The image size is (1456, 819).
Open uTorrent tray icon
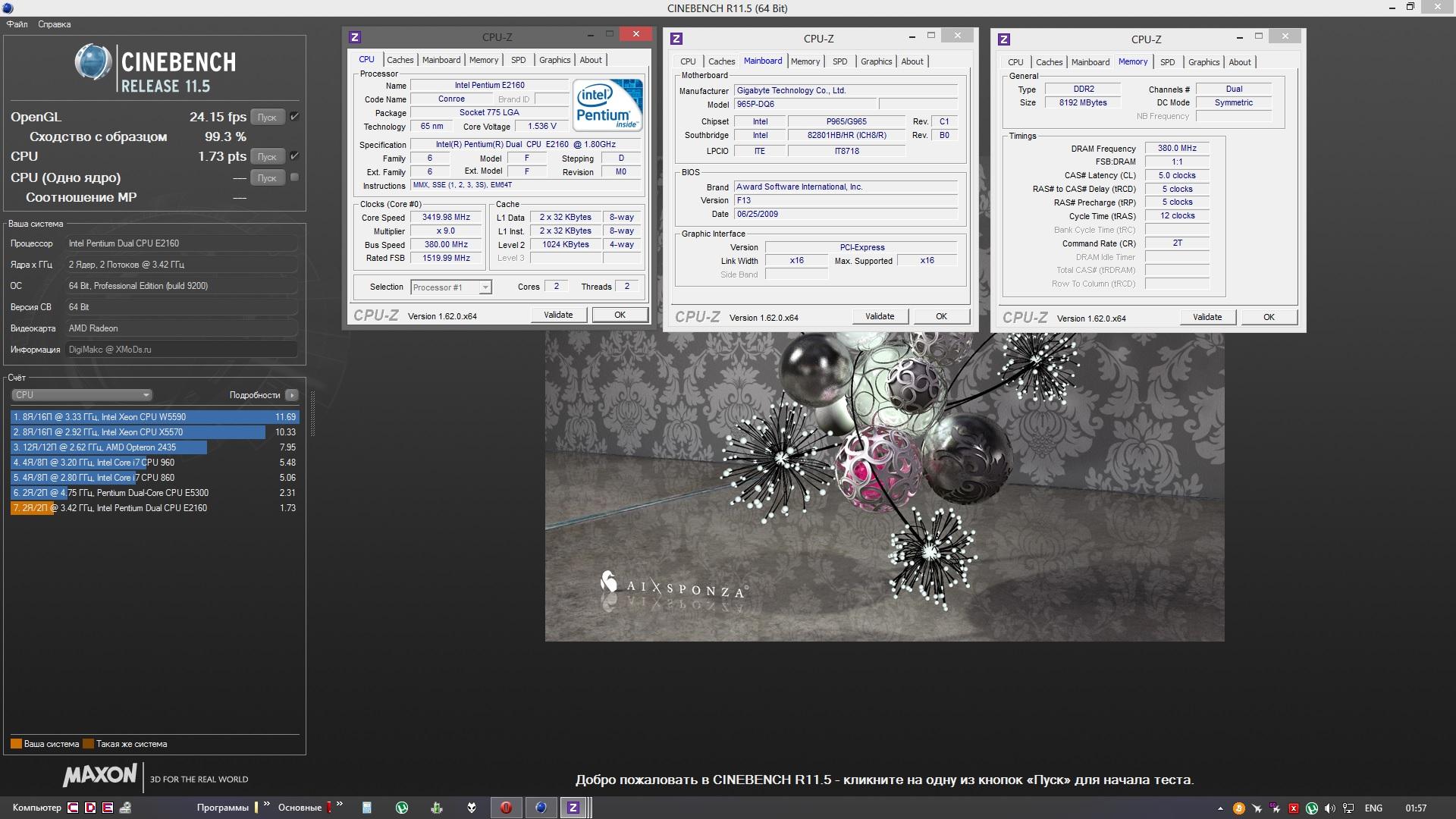1312,808
